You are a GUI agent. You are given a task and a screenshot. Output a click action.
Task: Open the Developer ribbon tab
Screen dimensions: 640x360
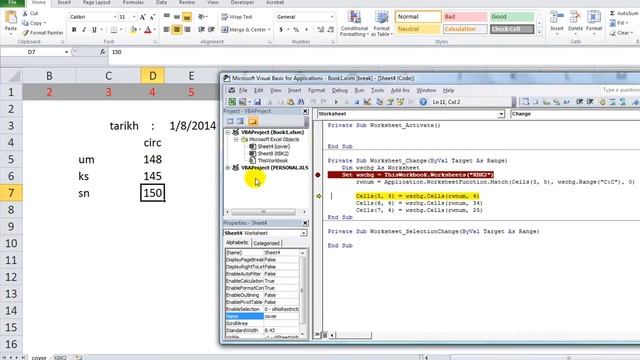coord(242,2)
